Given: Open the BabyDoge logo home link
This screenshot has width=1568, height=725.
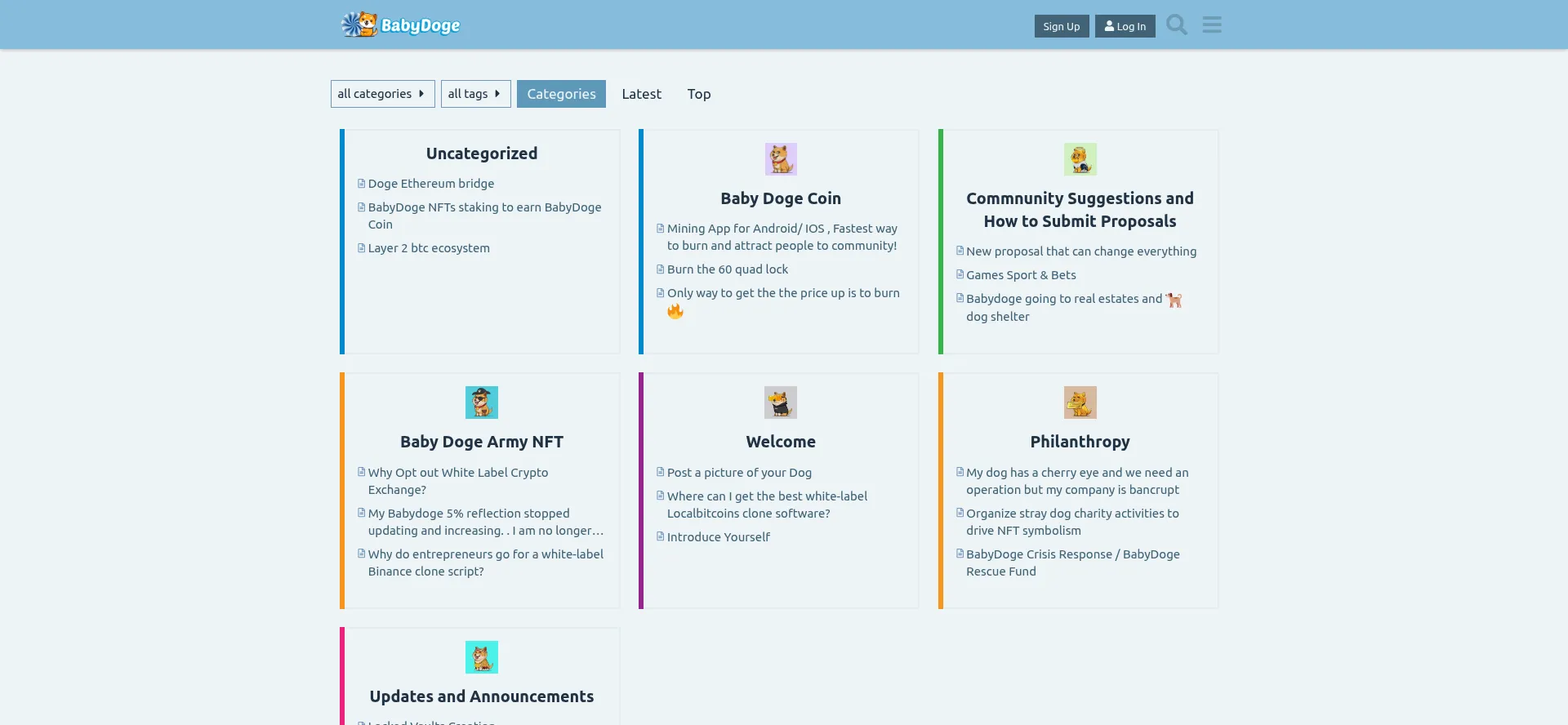Looking at the screenshot, I should tap(400, 24).
